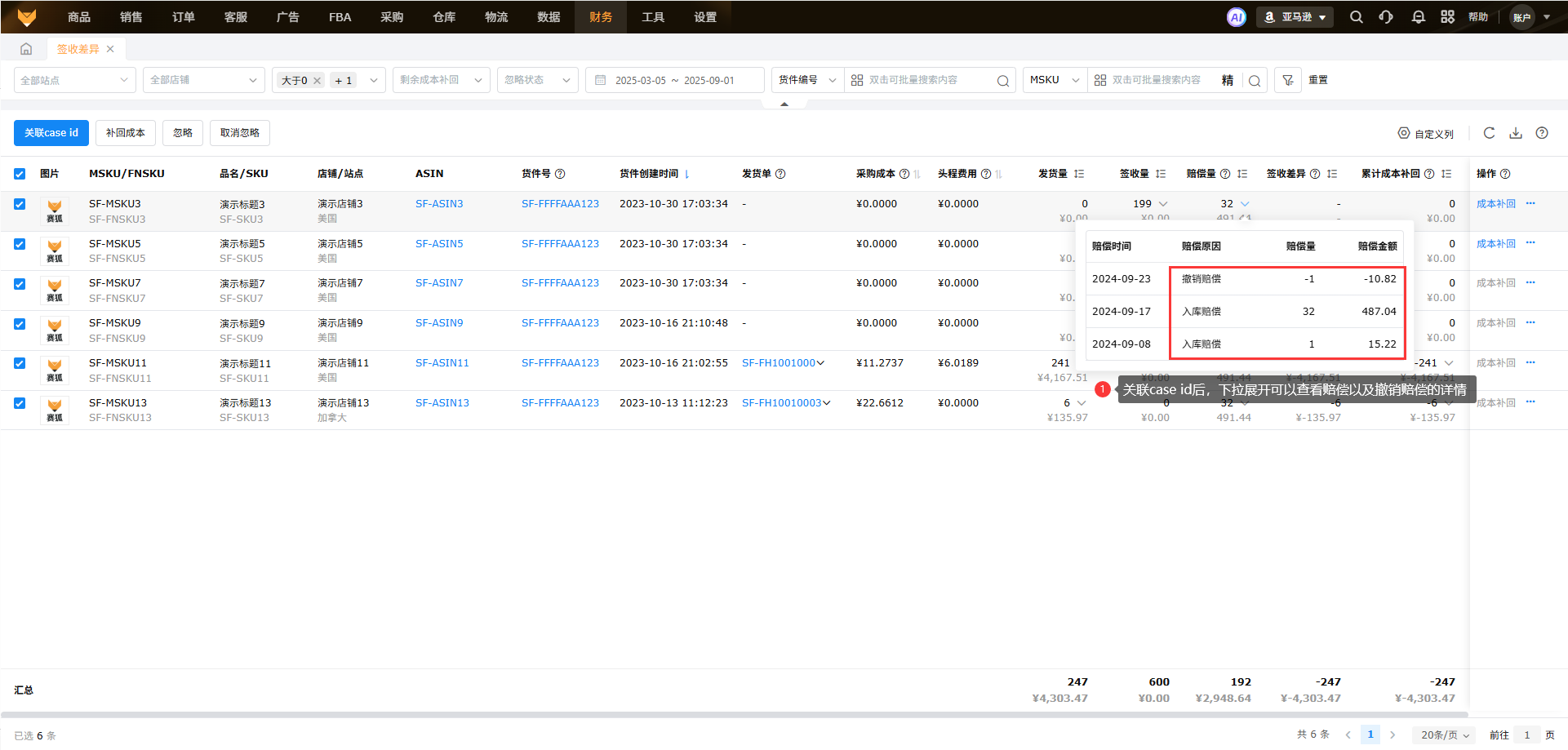
Task: Click the refresh table icon
Action: 1489,133
